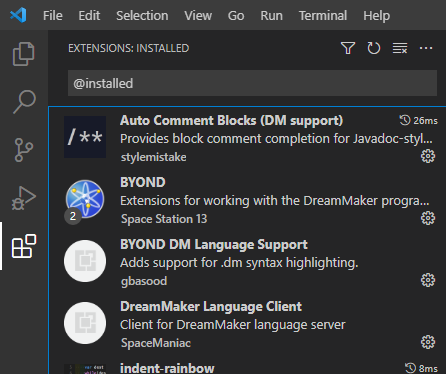Image resolution: width=446 pixels, height=374 pixels.
Task: Click description 'Extensions for working with the DreamMaker'
Action: pyautogui.click(x=249, y=201)
